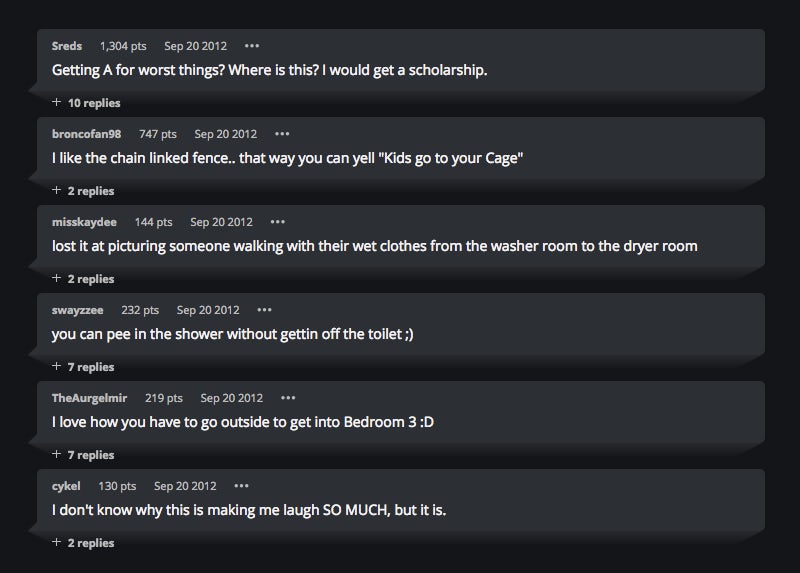Screen dimensions: 800x573
Task: Open the more-options dots on TheAurgelmir's comment
Action: pyautogui.click(x=288, y=398)
